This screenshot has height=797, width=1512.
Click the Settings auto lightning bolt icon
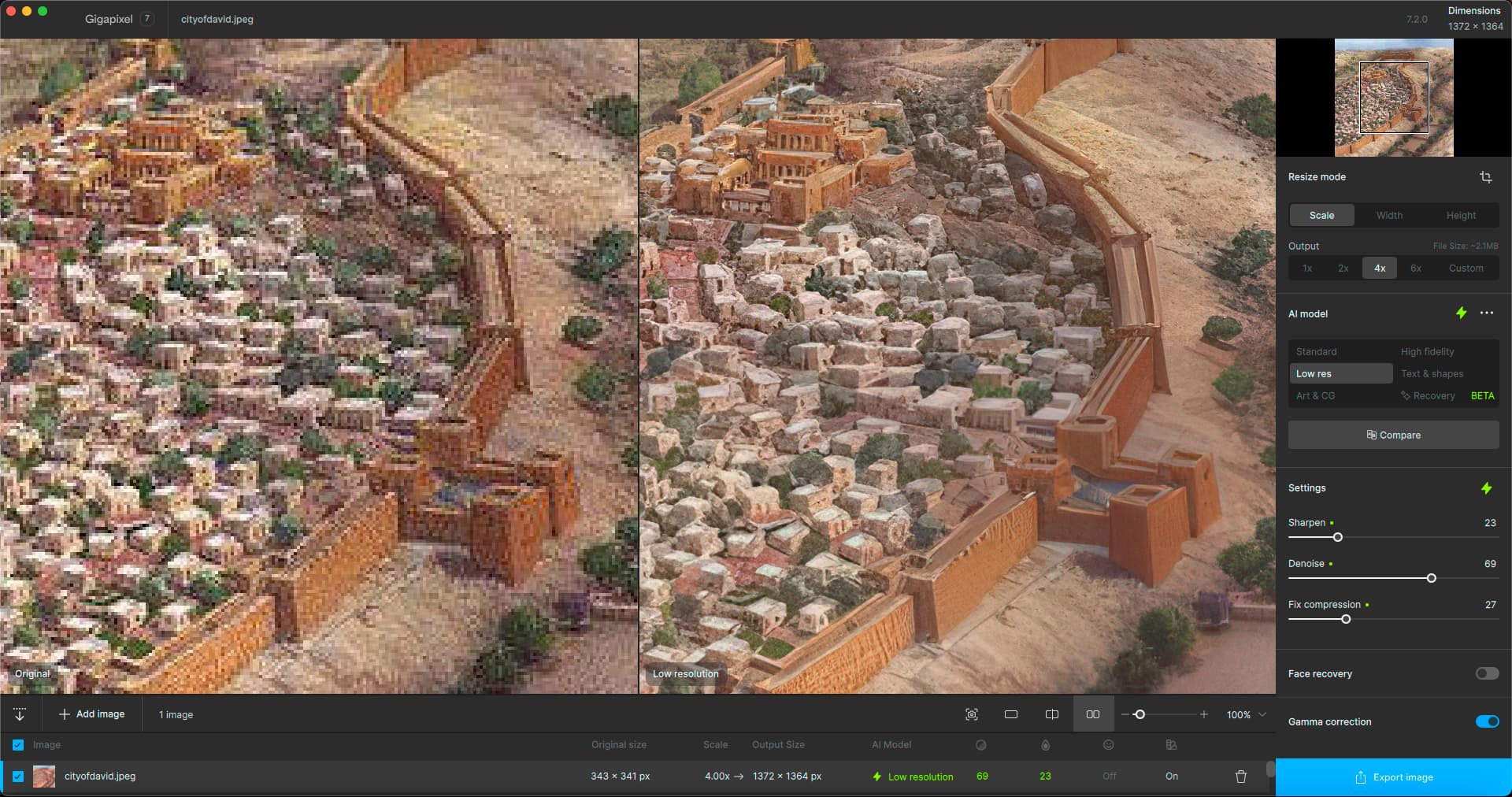1486,488
